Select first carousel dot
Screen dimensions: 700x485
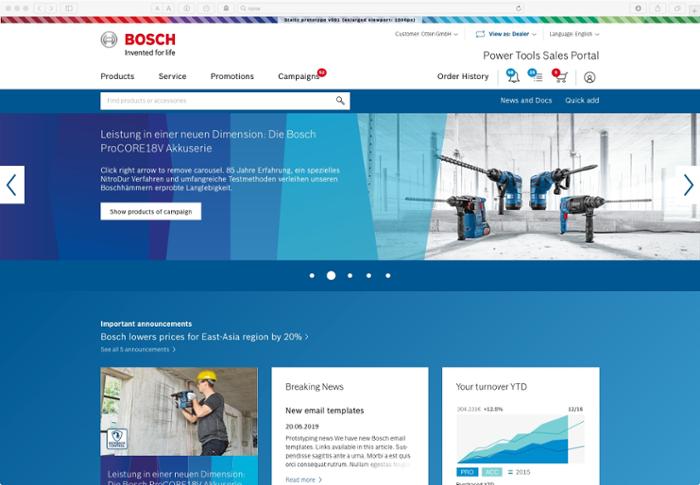[312, 276]
